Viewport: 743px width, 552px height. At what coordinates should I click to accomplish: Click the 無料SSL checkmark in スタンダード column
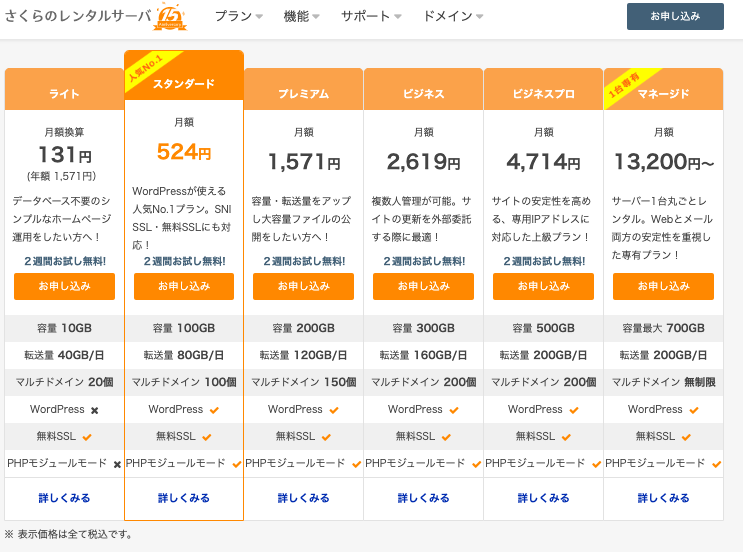coord(207,437)
